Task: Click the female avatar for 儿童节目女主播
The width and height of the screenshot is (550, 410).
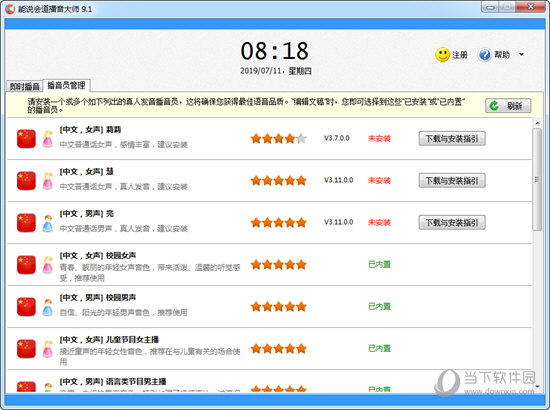Action: coord(48,349)
